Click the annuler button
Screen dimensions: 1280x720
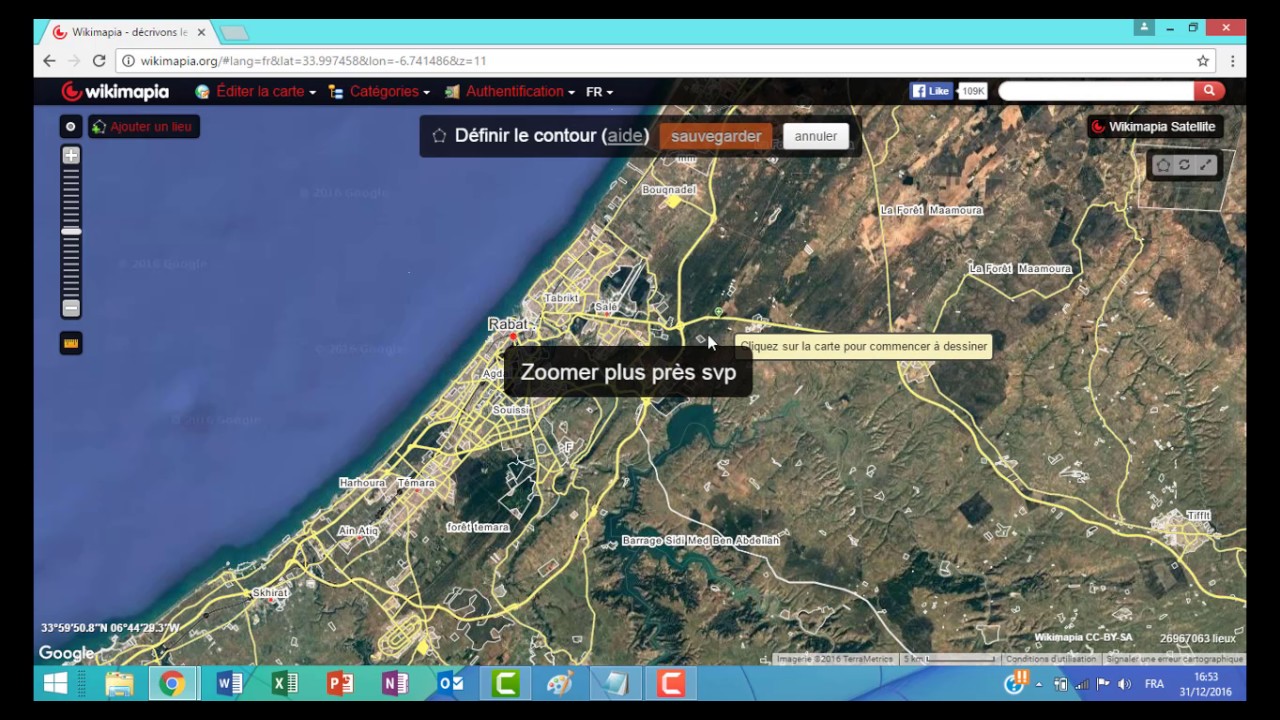tap(816, 136)
